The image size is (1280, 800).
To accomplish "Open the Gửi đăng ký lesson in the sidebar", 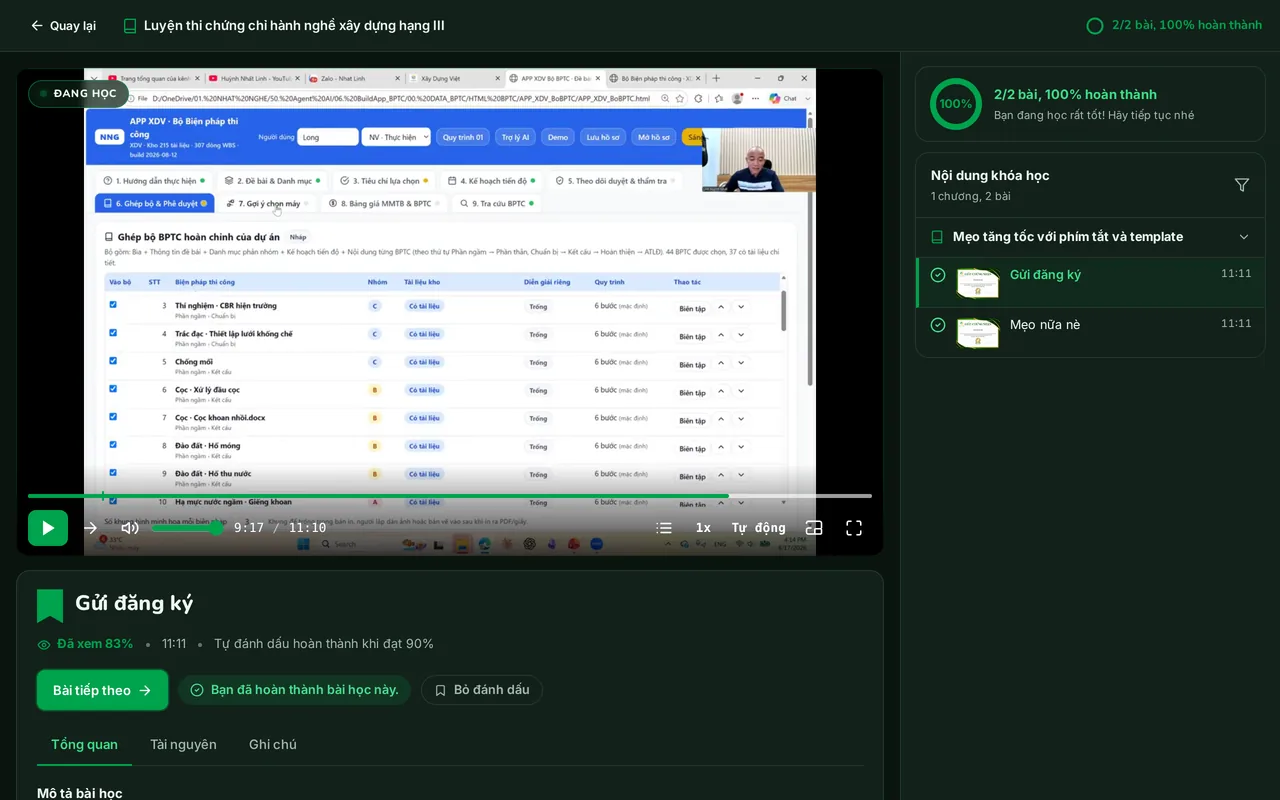I will tap(1090, 283).
